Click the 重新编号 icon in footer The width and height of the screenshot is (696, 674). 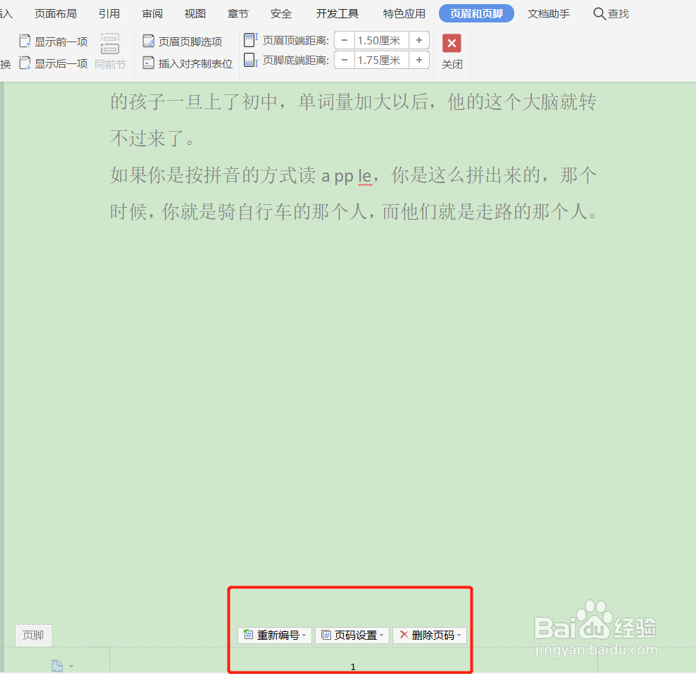[249, 635]
